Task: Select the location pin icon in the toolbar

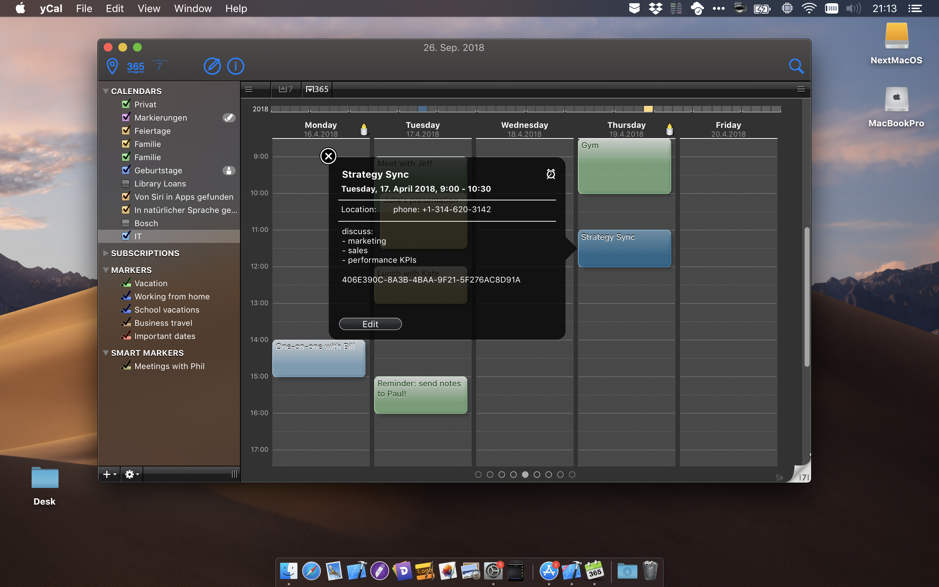Action: tap(113, 66)
